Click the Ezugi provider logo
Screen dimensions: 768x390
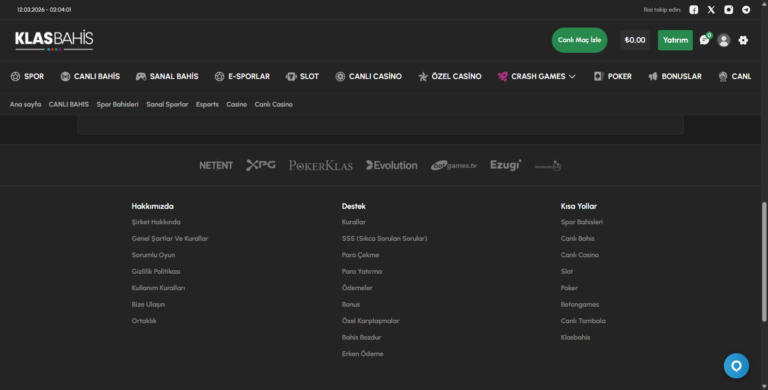pos(505,165)
